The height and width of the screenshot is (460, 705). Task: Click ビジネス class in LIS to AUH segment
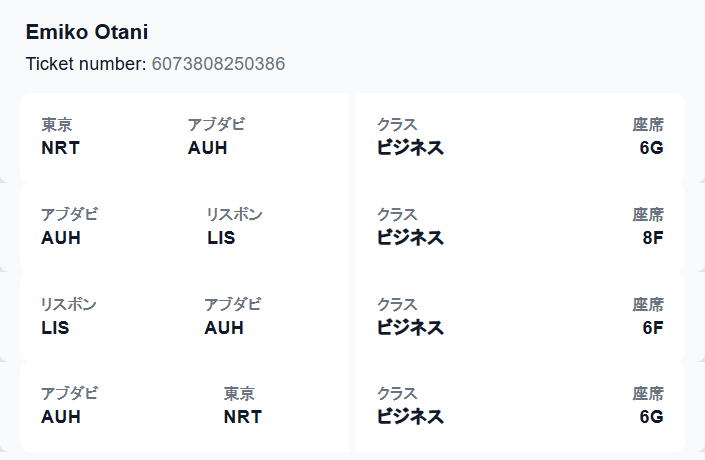(410, 327)
